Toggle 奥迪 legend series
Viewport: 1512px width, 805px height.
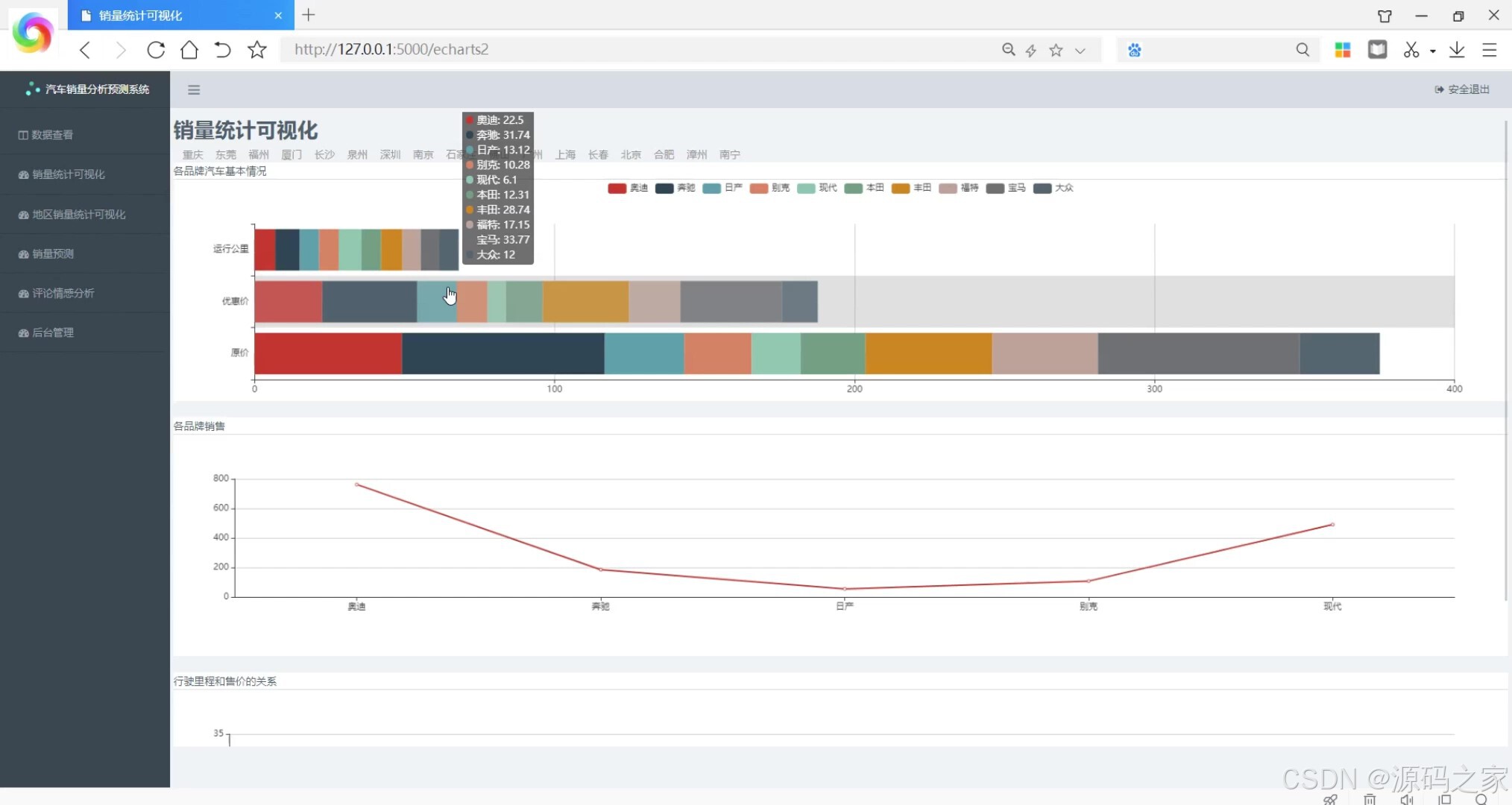coord(628,188)
